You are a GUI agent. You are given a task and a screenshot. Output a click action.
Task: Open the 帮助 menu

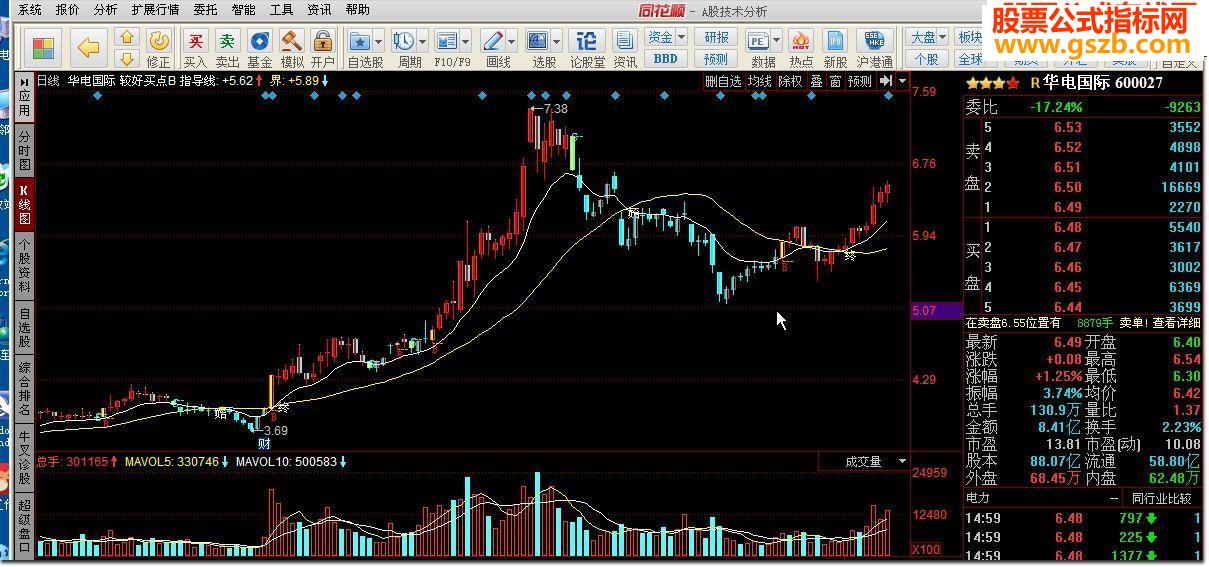[357, 10]
